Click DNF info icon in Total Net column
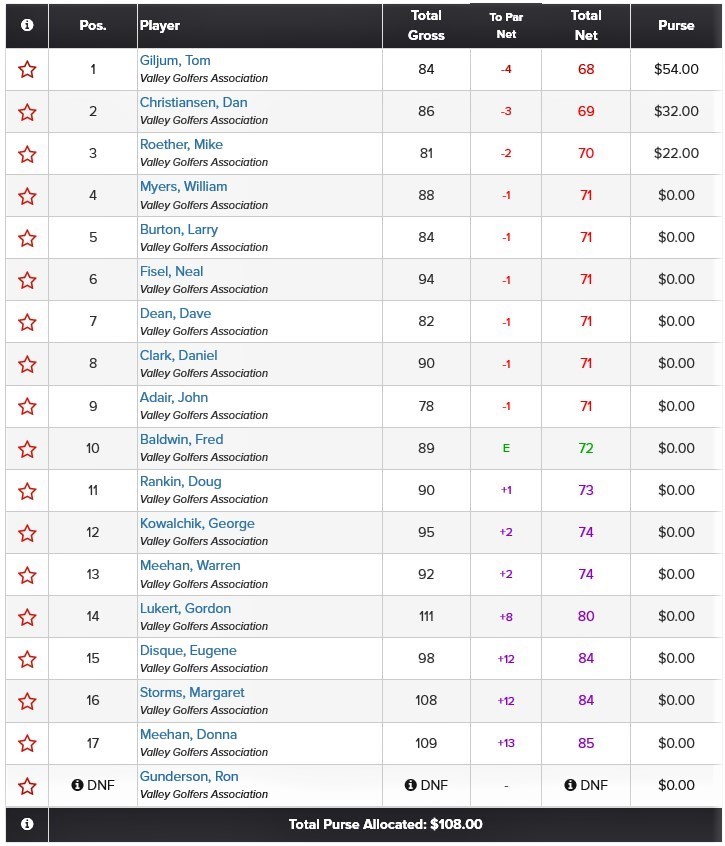Screen dimensions: 725x846 tap(570, 784)
